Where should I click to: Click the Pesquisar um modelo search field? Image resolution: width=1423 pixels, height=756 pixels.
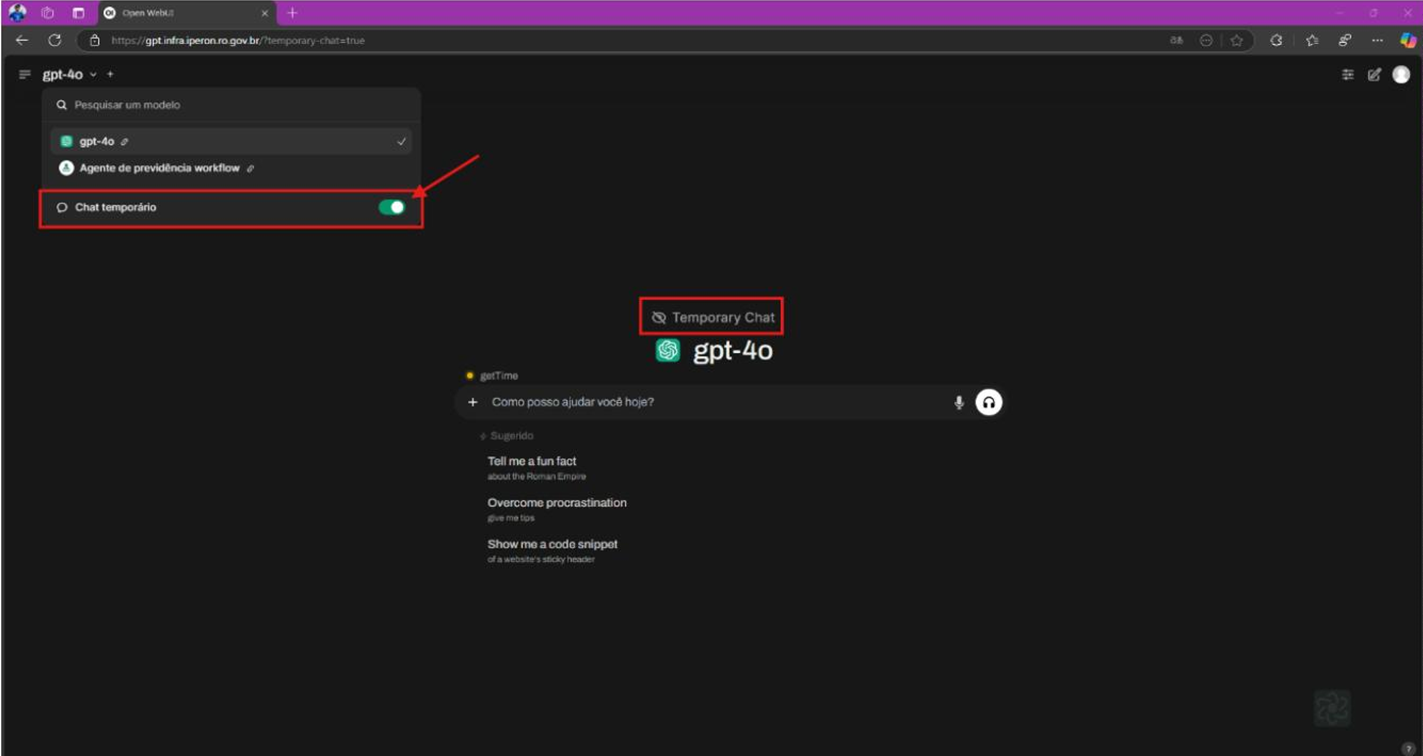pyautogui.click(x=231, y=105)
